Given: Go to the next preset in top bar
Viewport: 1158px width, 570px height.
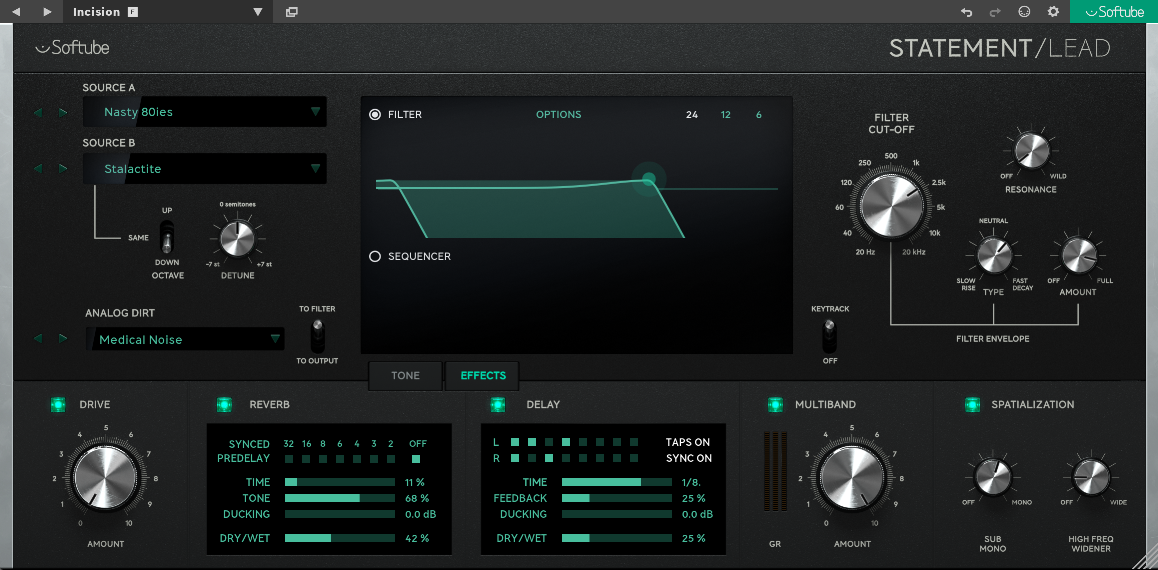Looking at the screenshot, I should [x=47, y=12].
